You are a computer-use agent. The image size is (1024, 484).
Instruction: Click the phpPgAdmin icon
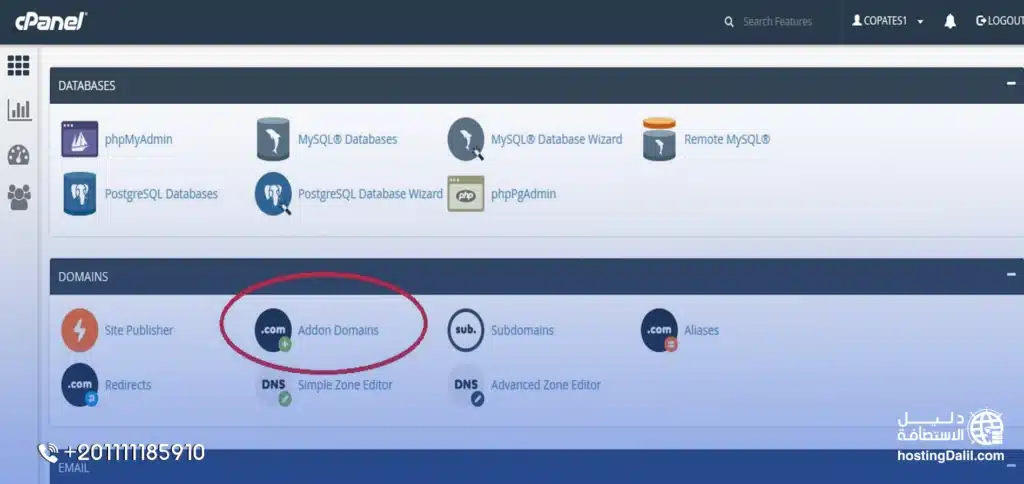tap(466, 194)
